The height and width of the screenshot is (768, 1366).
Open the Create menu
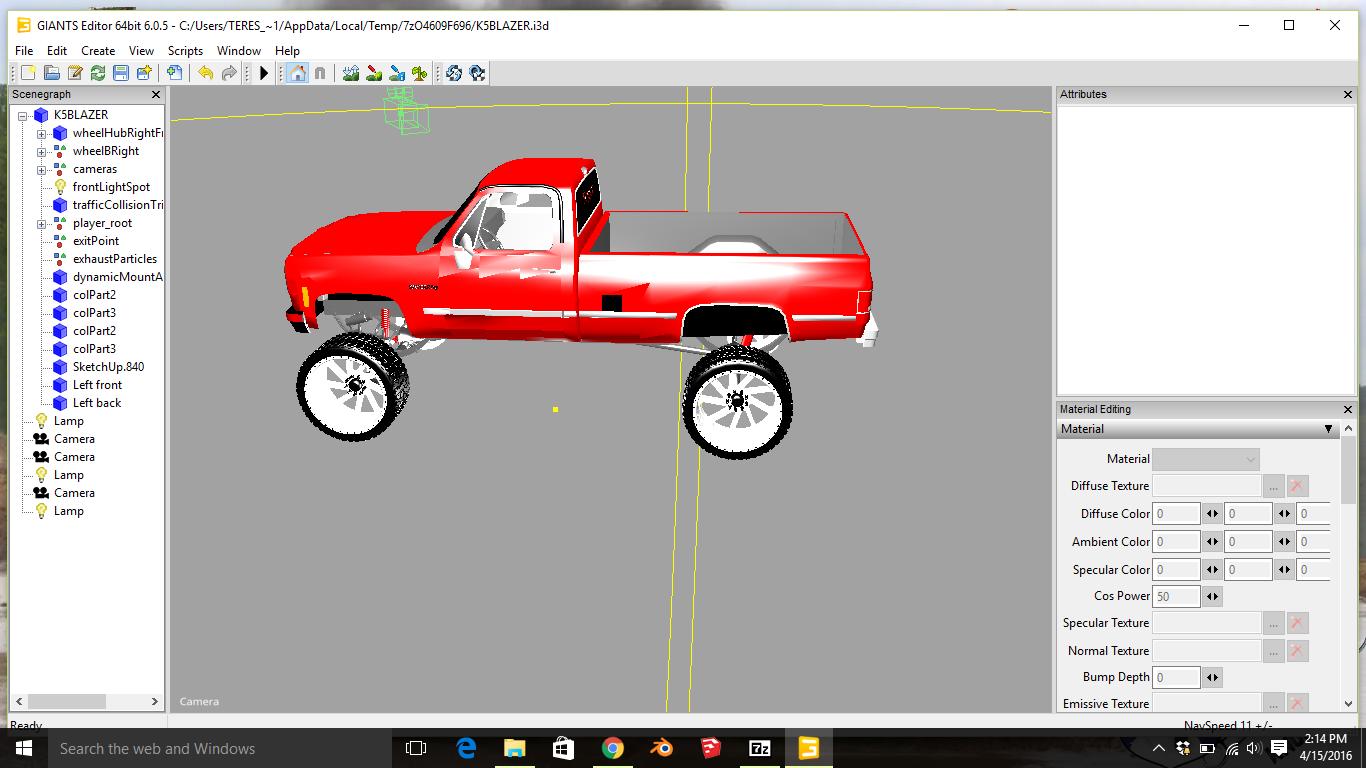[x=98, y=50]
